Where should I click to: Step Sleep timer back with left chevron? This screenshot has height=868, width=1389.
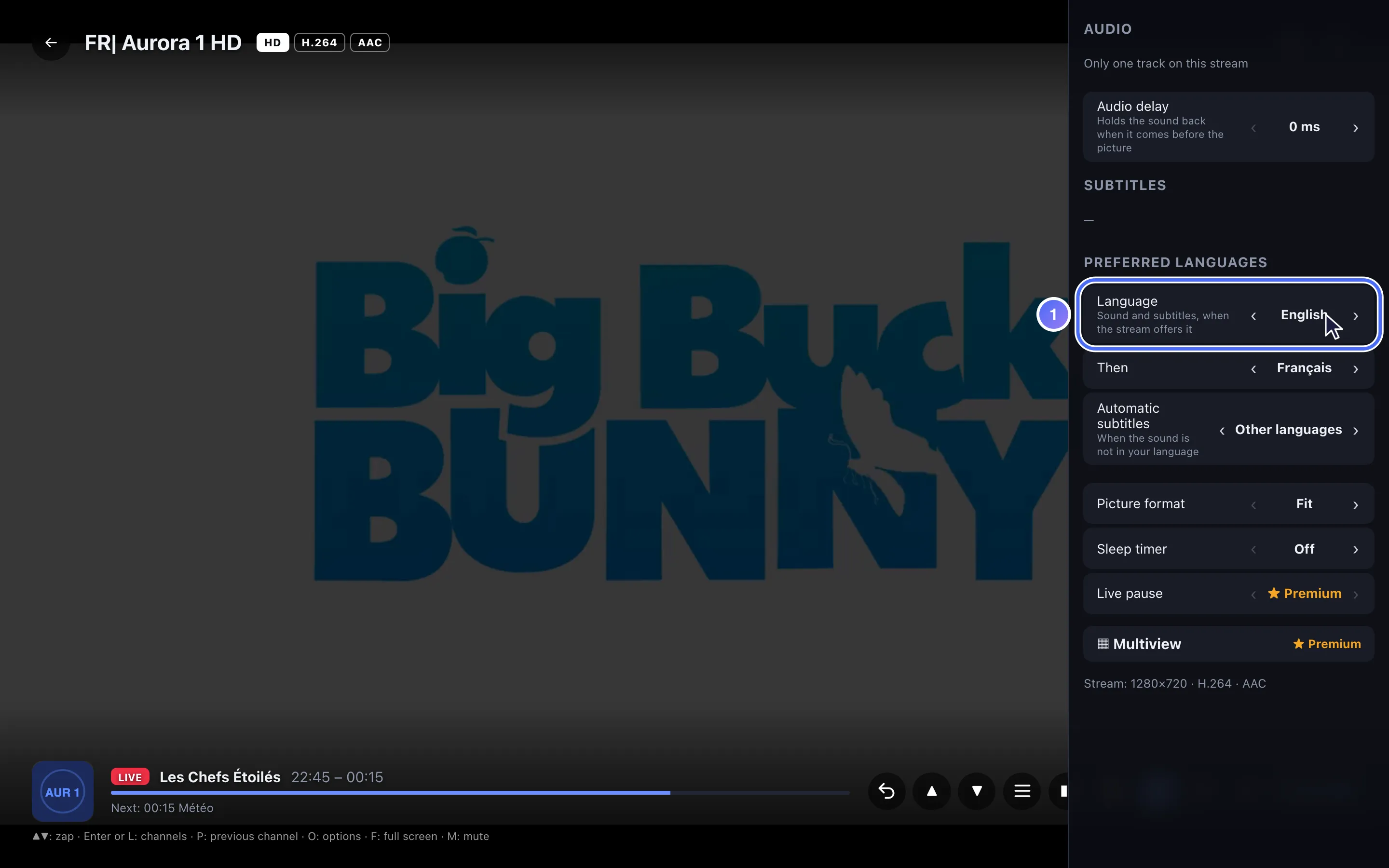[1253, 549]
